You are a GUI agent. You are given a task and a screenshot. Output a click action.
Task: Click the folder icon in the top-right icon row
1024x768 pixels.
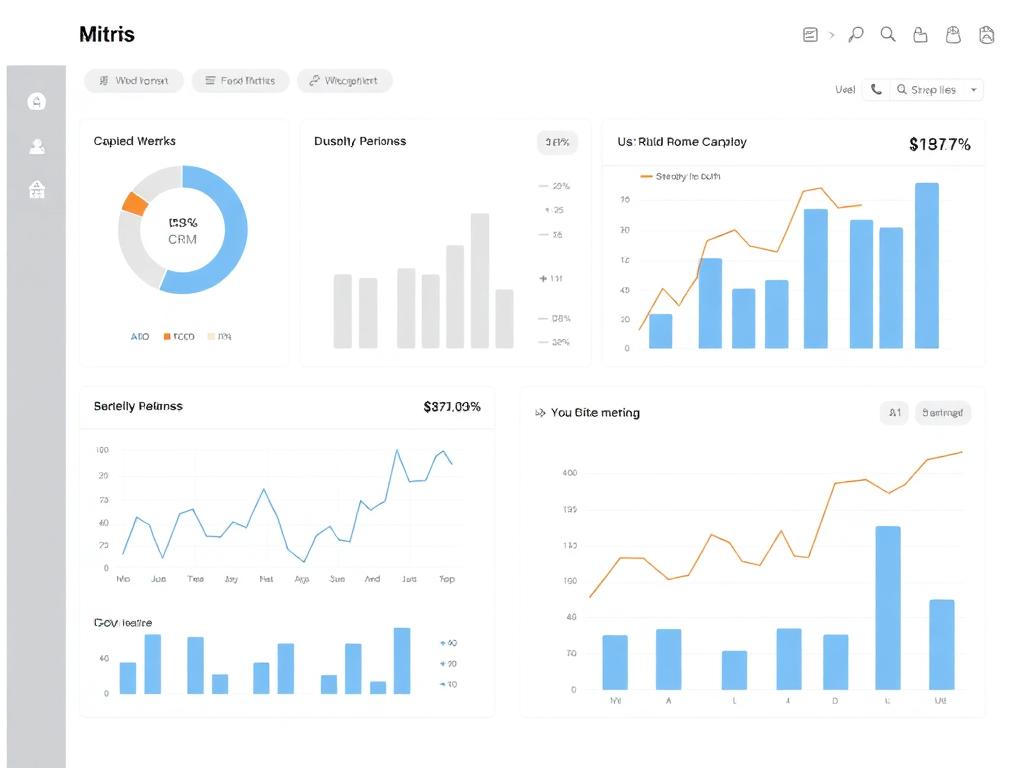[920, 34]
